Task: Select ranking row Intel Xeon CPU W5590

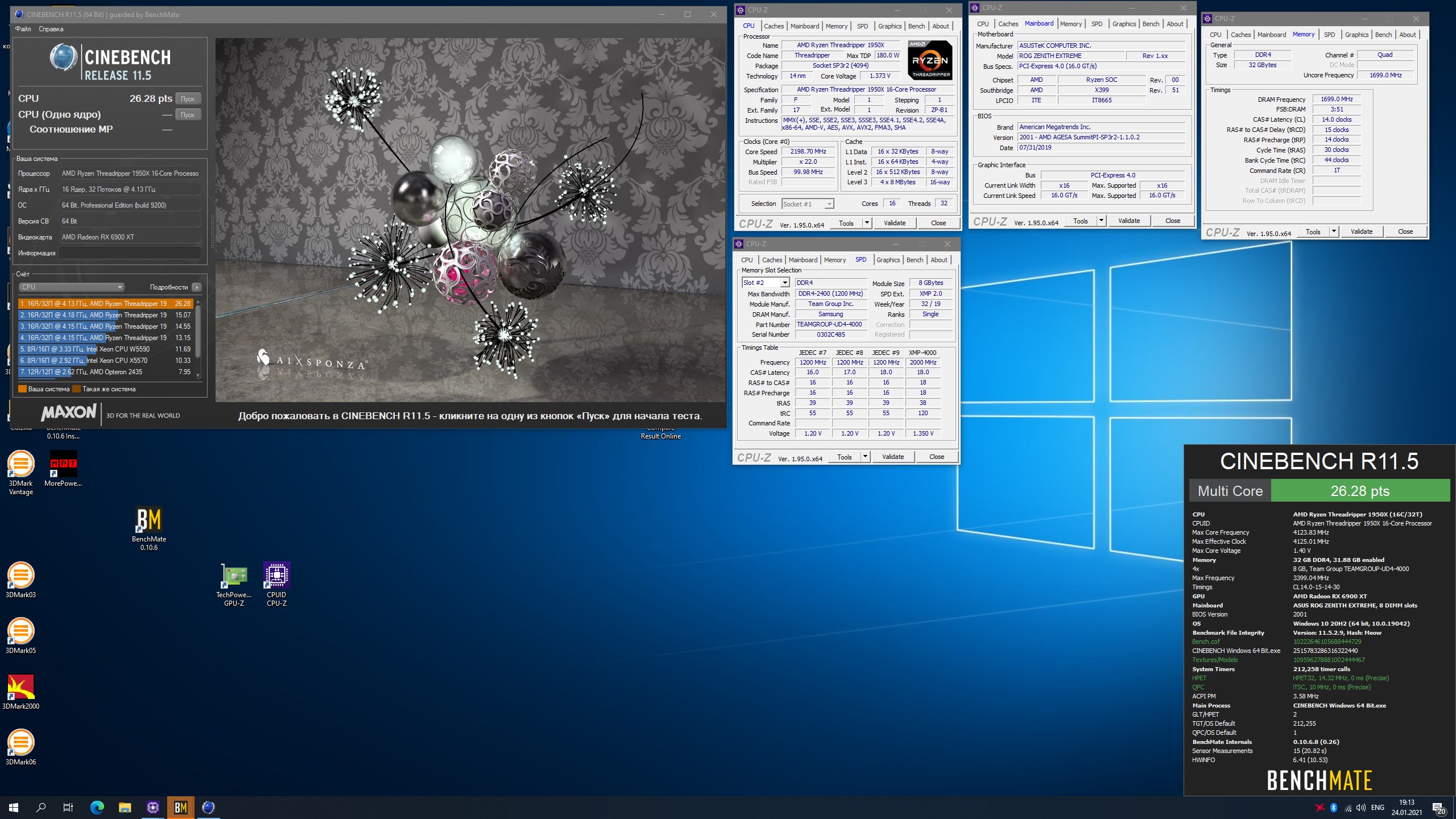Action: click(106, 349)
